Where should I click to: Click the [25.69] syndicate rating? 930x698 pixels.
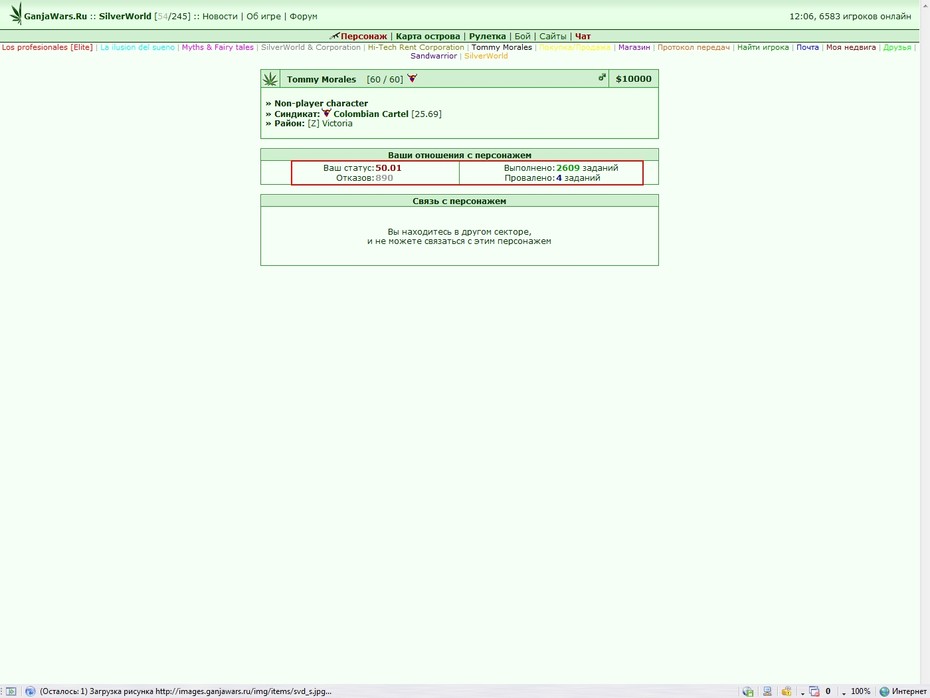pyautogui.click(x=426, y=114)
